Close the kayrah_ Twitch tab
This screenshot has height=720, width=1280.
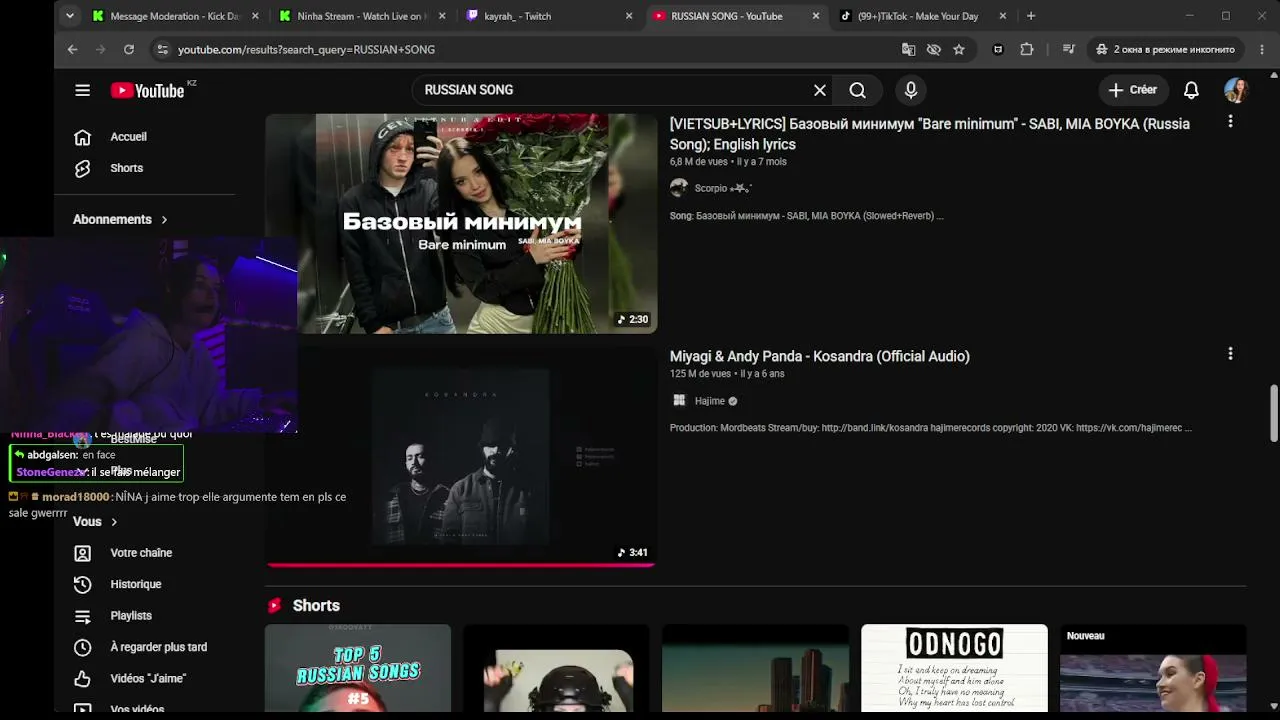629,16
